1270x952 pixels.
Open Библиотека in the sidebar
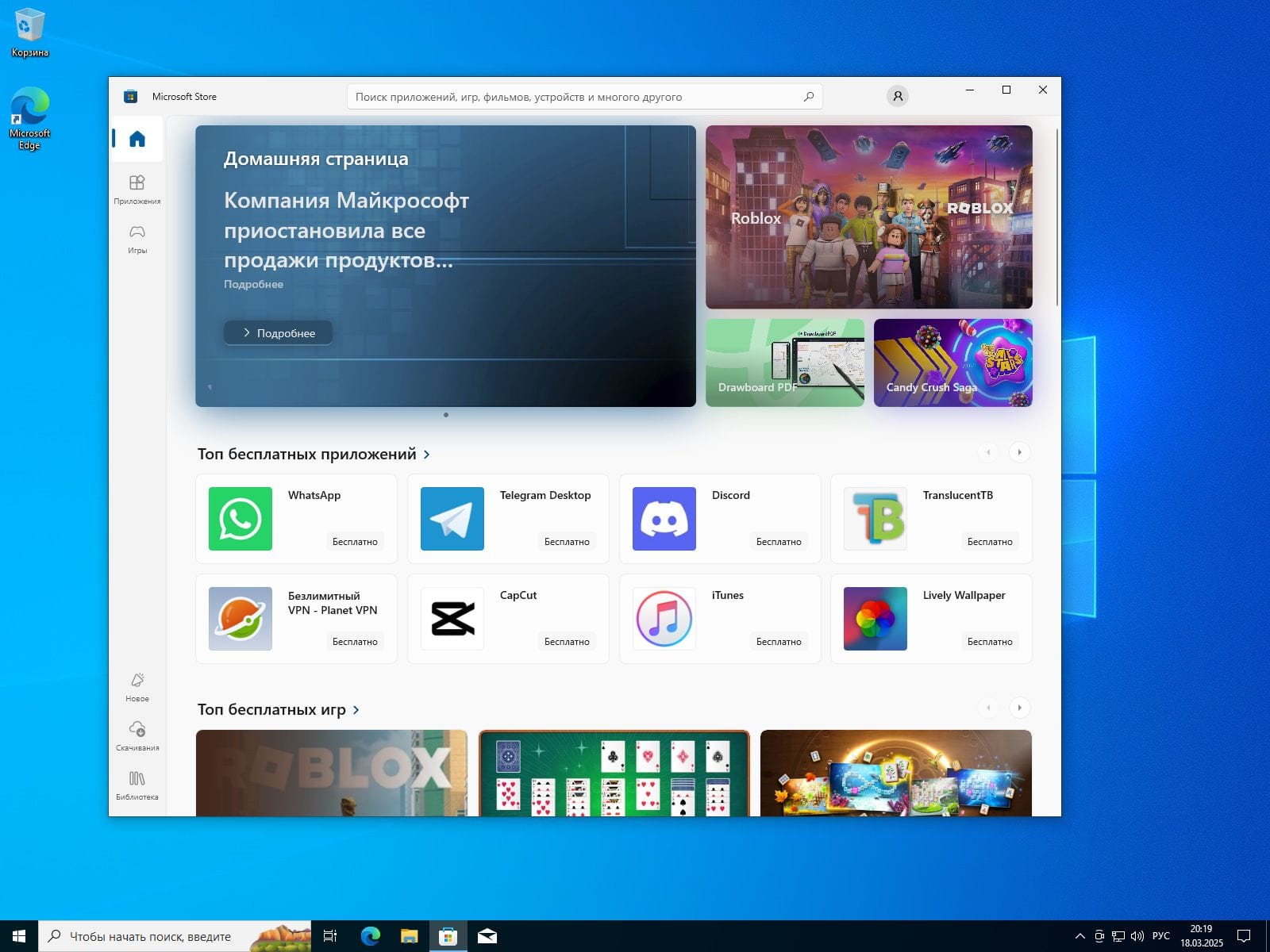[137, 785]
